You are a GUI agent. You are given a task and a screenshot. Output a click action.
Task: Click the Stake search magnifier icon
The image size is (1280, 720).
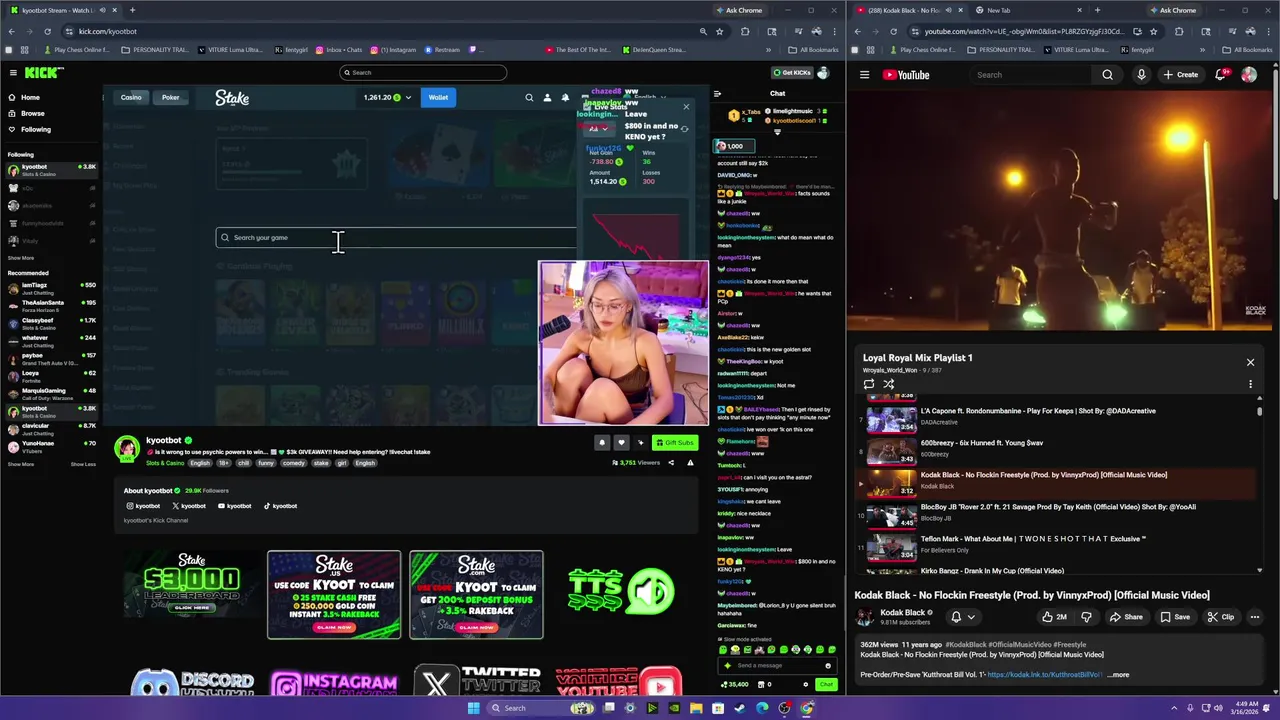[529, 98]
